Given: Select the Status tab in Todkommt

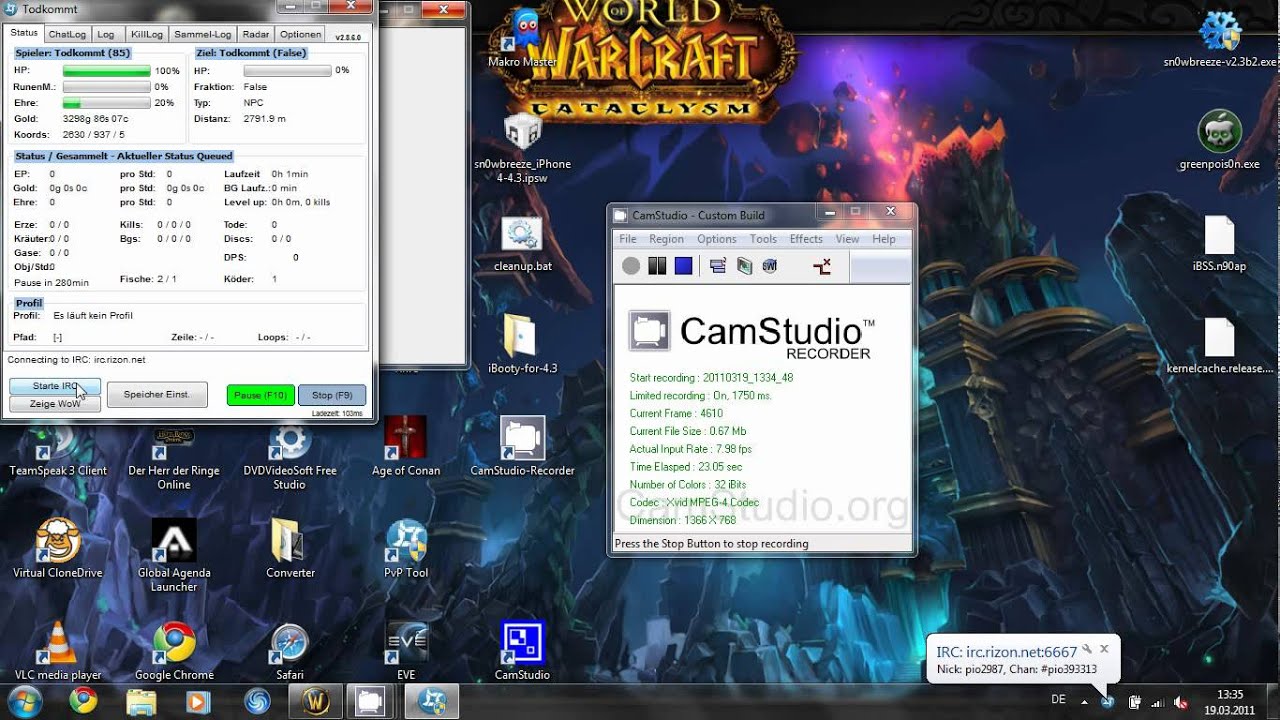Looking at the screenshot, I should pyautogui.click(x=24, y=33).
